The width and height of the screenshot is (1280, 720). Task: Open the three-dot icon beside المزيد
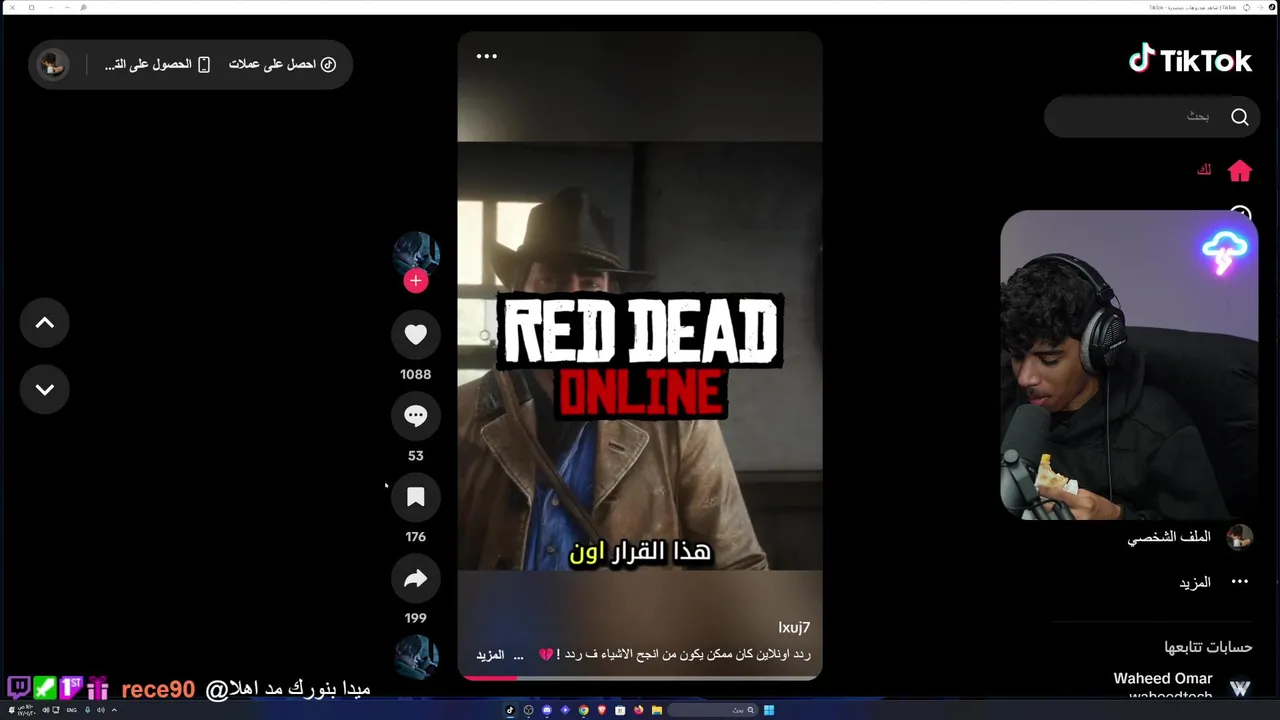coord(1240,582)
